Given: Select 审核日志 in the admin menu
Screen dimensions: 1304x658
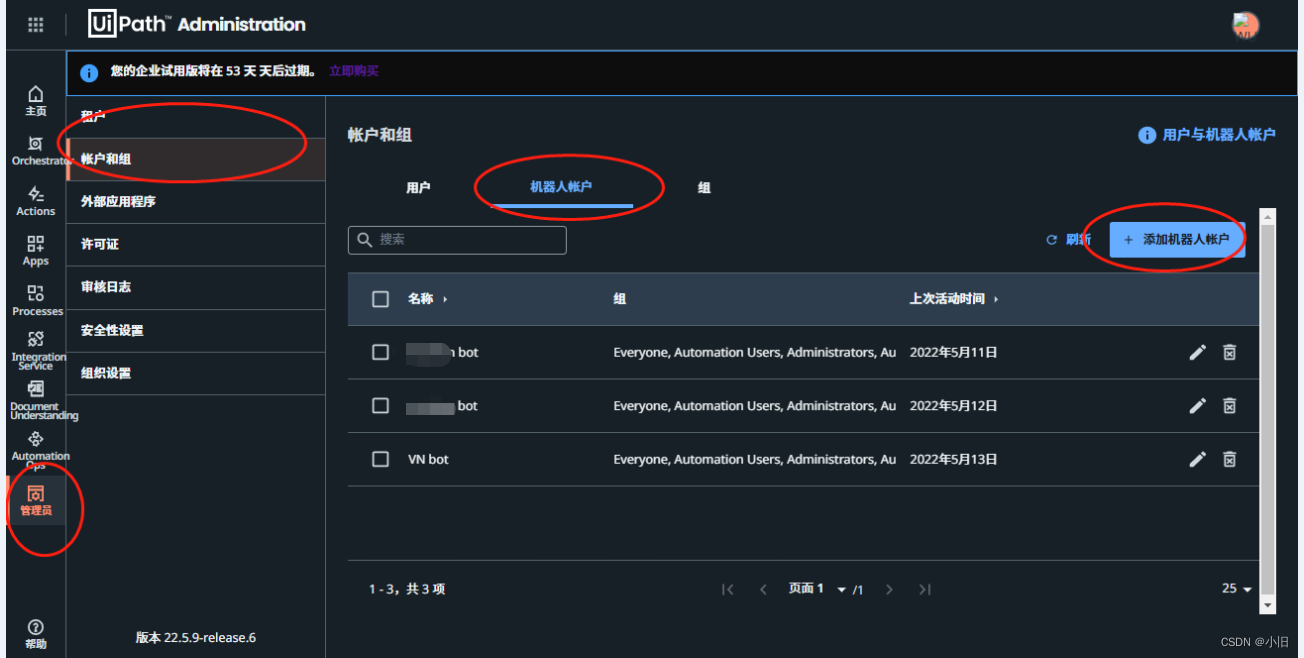Looking at the screenshot, I should coord(196,288).
